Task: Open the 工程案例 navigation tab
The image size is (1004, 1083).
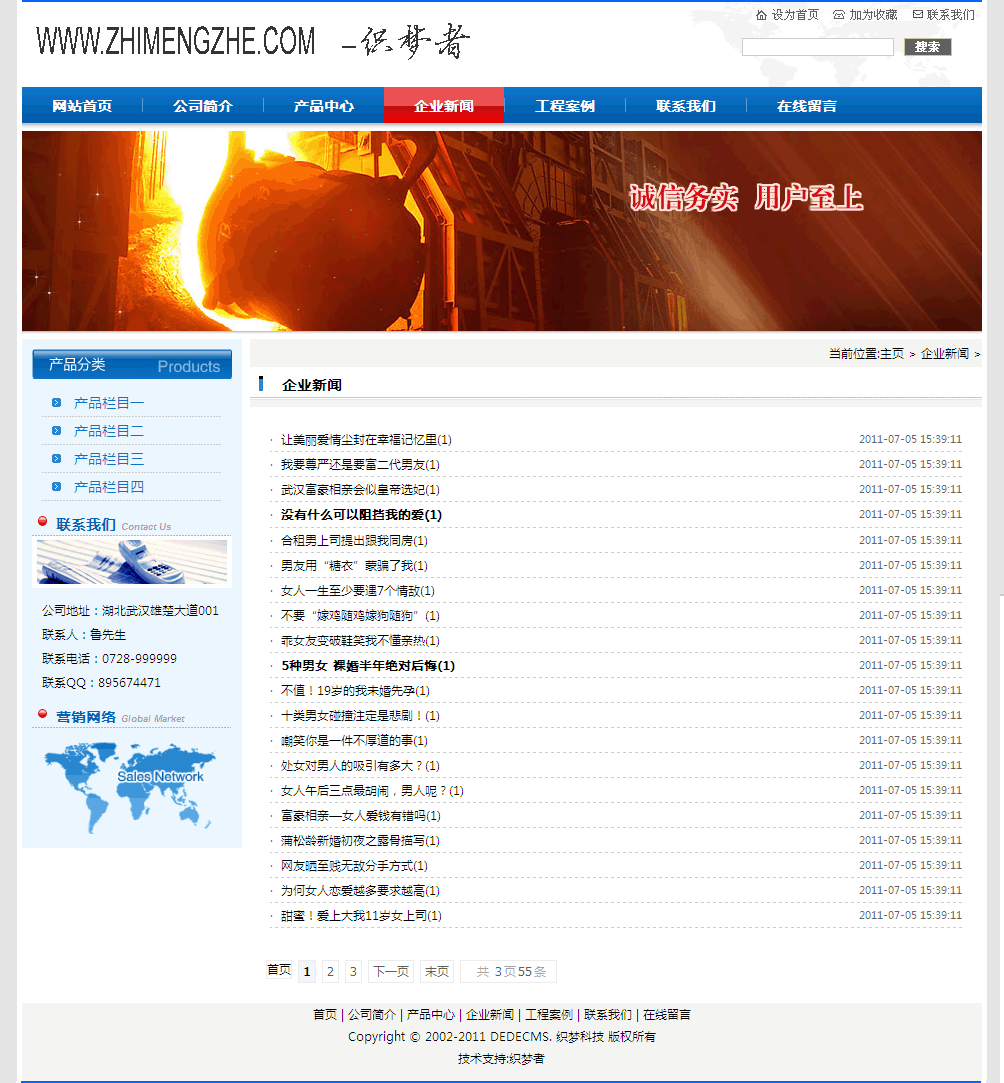Action: pos(565,106)
